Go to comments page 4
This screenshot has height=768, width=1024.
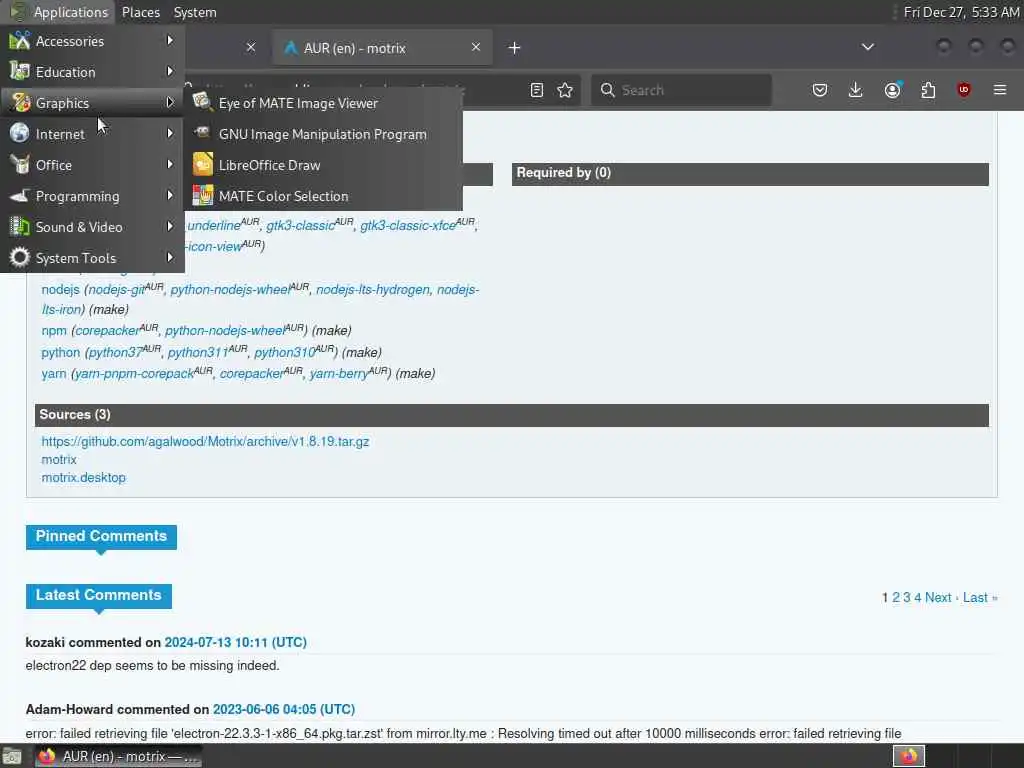pos(918,598)
